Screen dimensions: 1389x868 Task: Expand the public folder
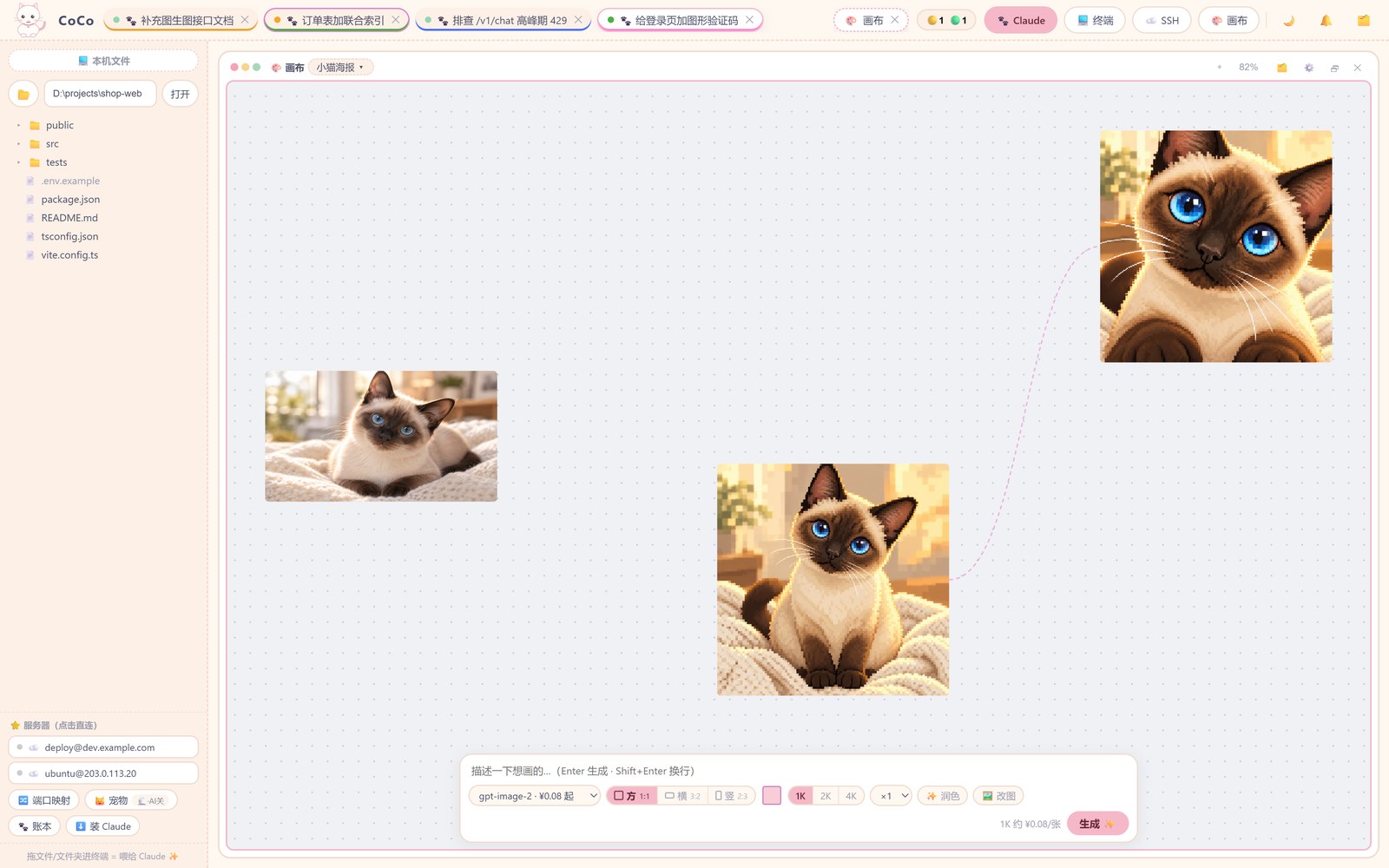pyautogui.click(x=18, y=126)
